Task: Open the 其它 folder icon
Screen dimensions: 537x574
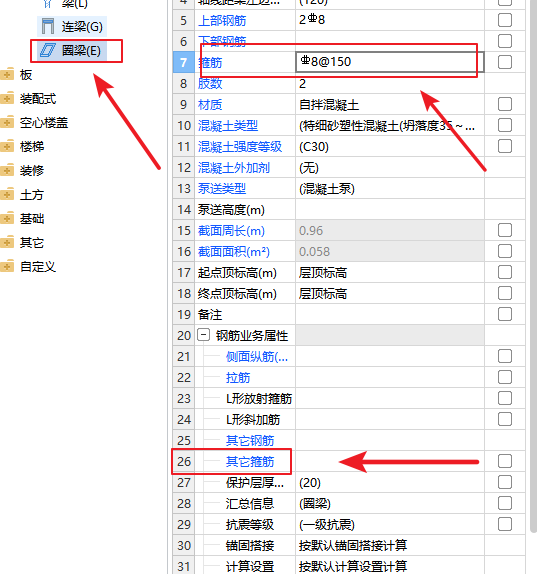Action: coord(7,242)
